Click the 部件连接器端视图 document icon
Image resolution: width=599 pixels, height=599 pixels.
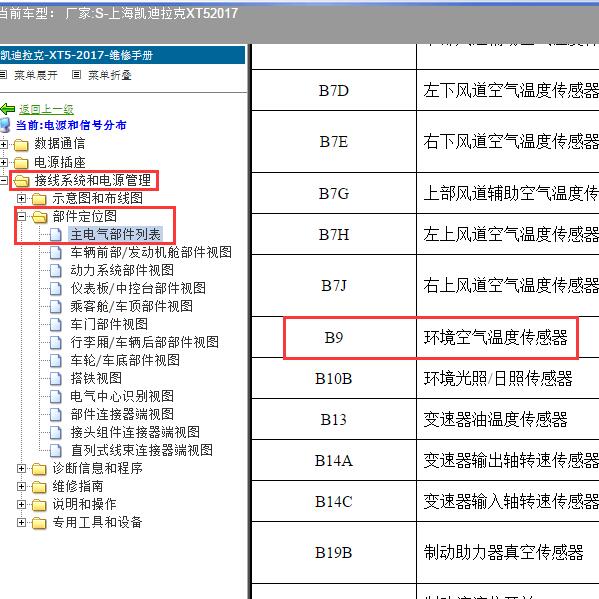56,414
